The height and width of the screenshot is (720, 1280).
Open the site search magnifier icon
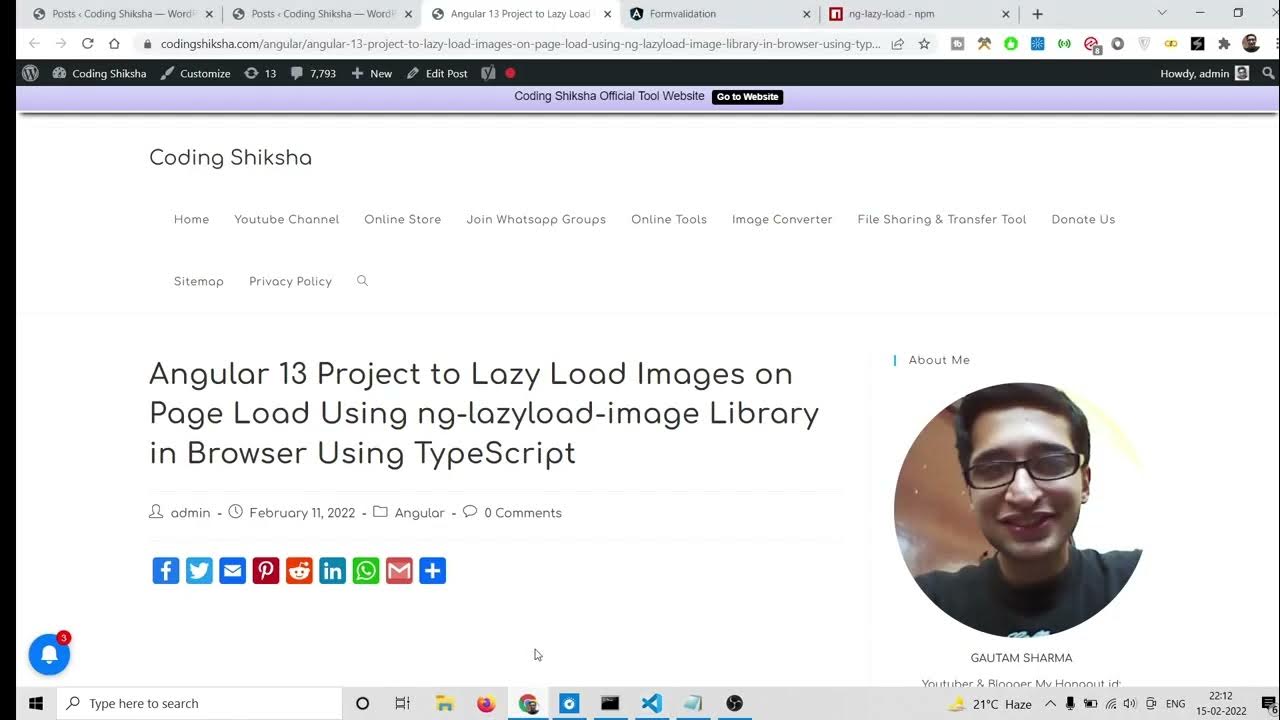pos(362,281)
